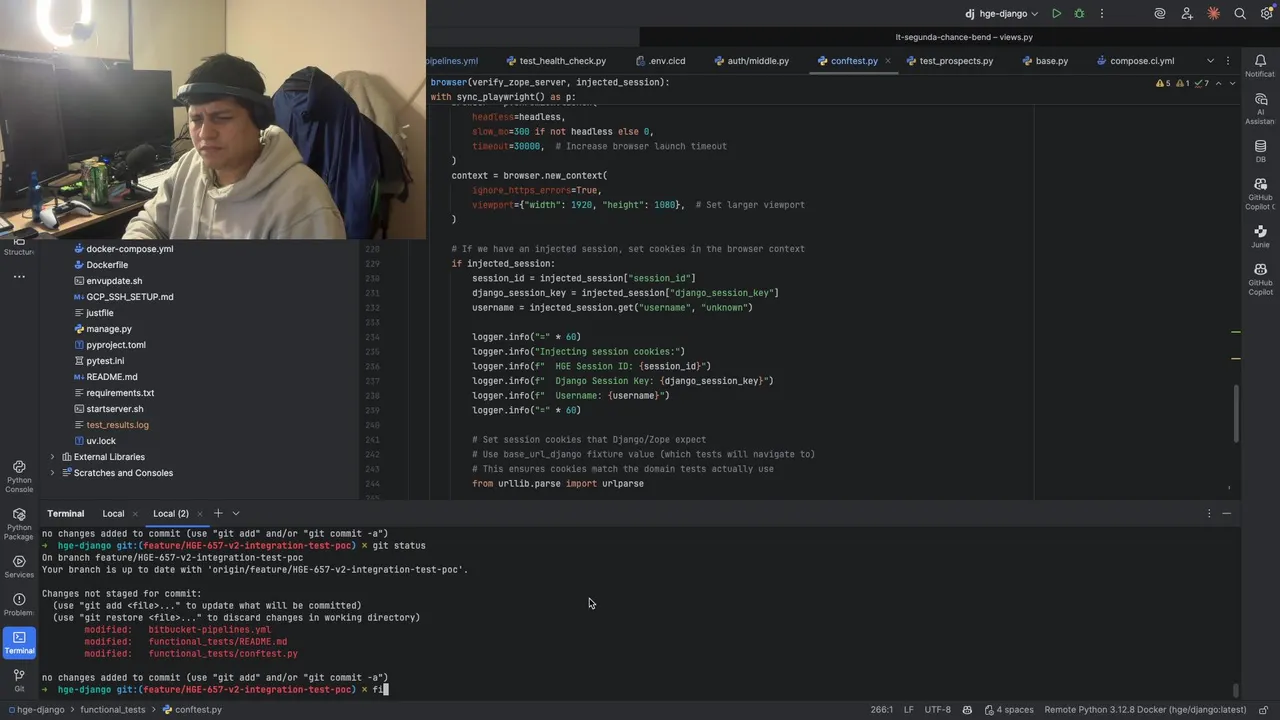Open the DB database tool window
This screenshot has height=720, width=1280.
(1260, 151)
